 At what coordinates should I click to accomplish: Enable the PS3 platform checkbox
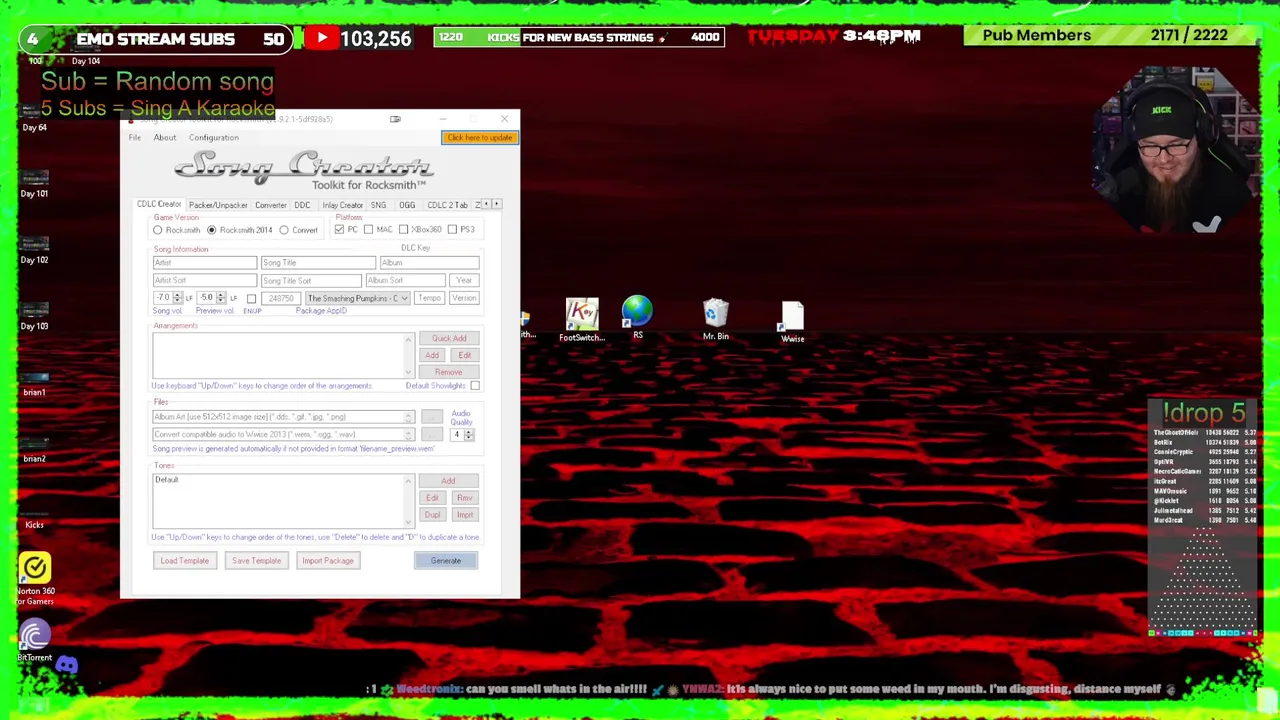[452, 229]
